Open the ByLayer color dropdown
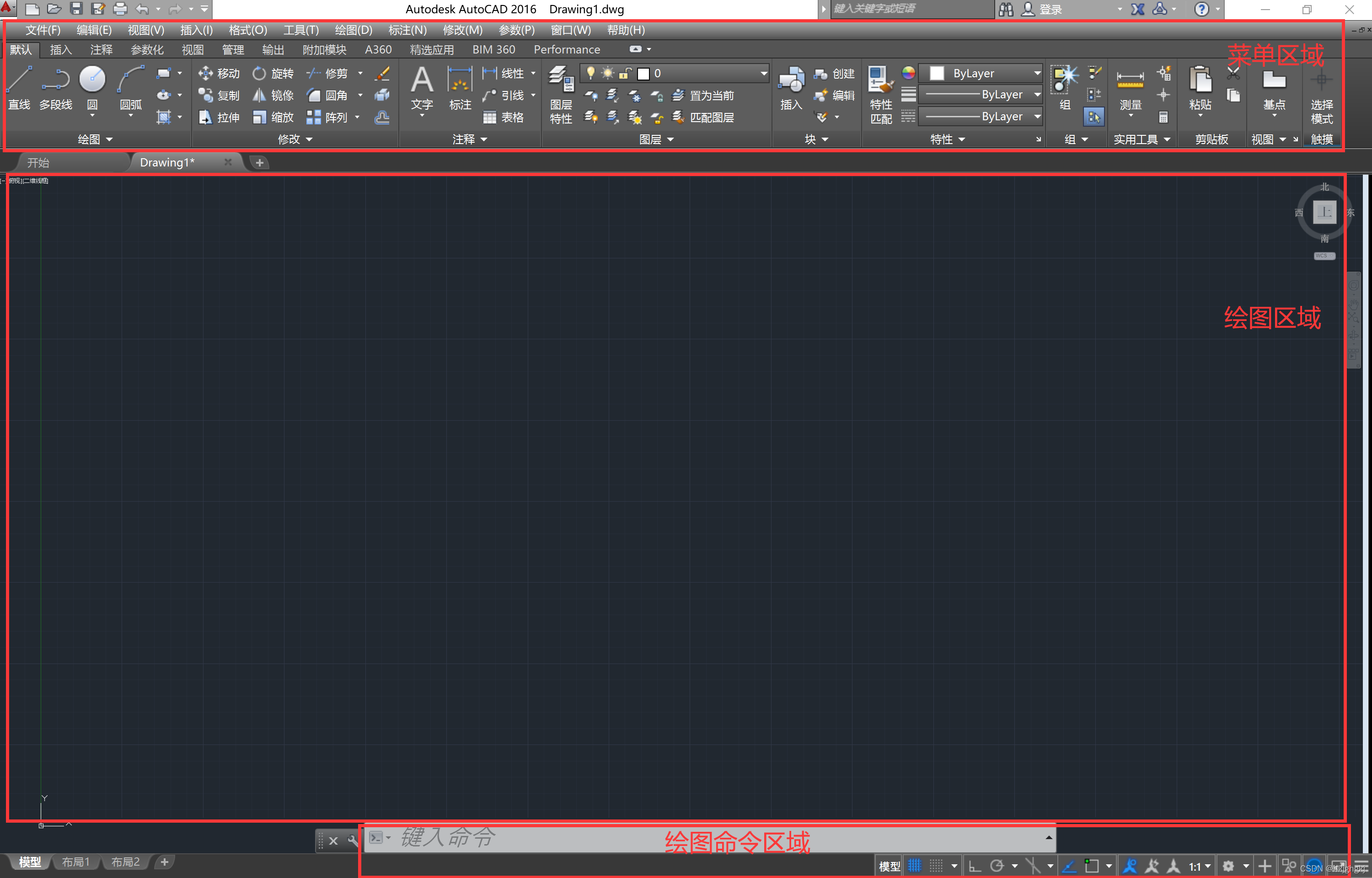Viewport: 1372px width, 878px height. [1037, 73]
